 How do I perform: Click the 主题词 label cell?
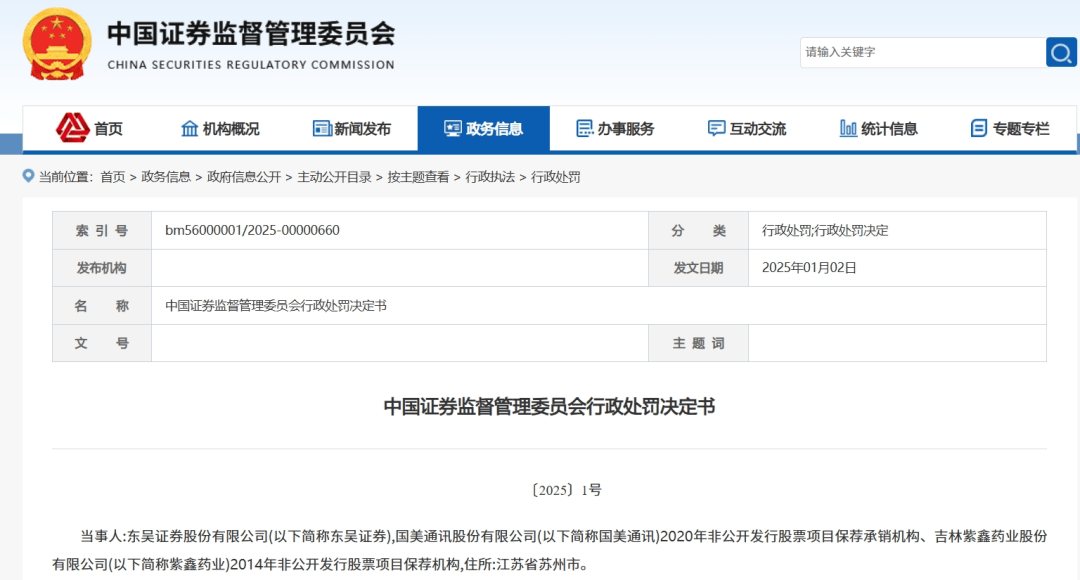coord(698,343)
